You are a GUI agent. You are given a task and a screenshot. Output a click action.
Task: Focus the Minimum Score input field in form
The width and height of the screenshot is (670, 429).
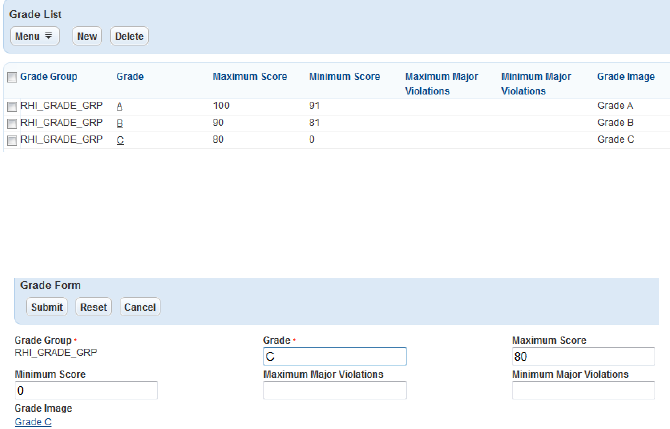[86, 390]
